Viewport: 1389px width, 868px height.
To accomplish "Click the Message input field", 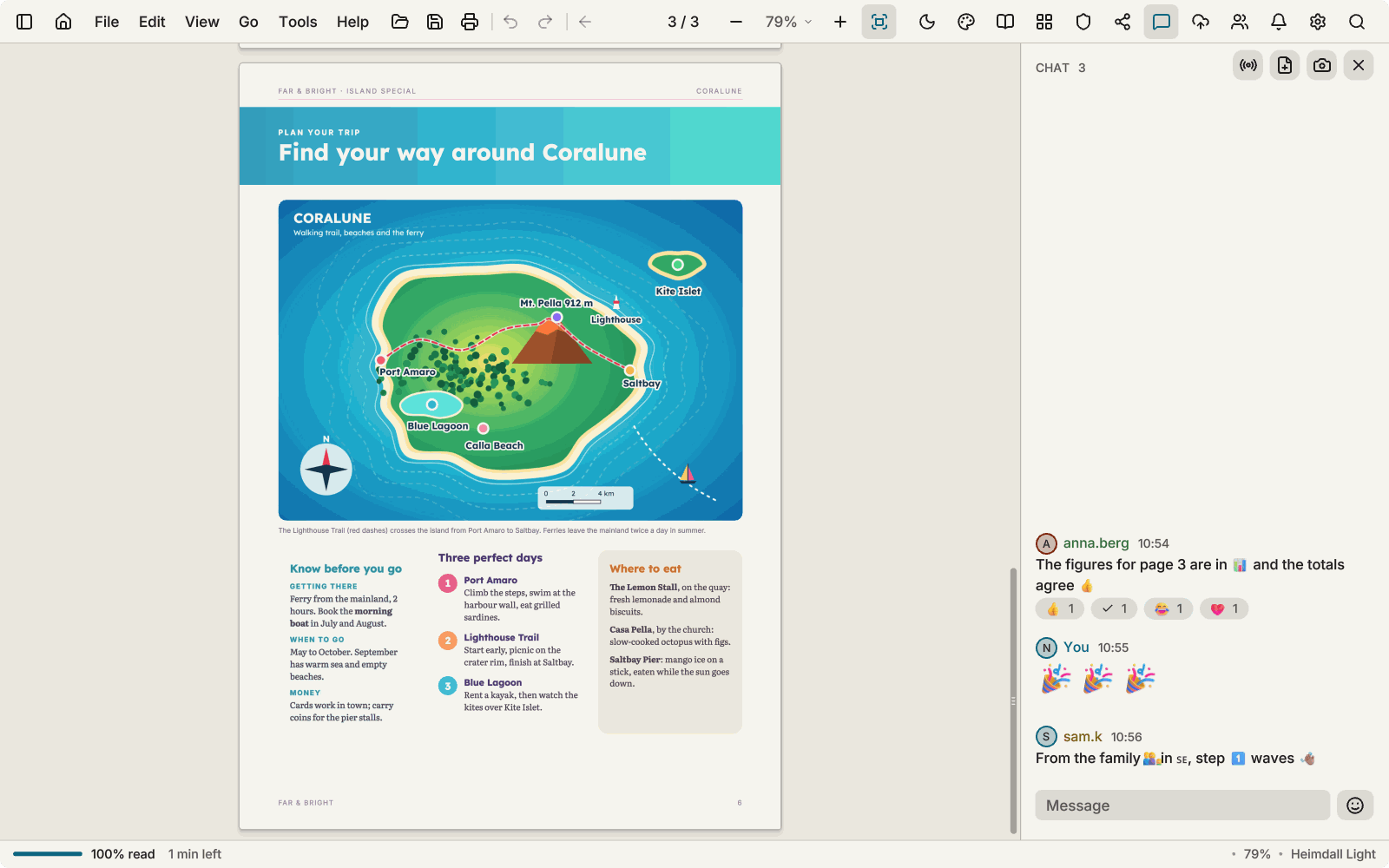I will coord(1182,806).
